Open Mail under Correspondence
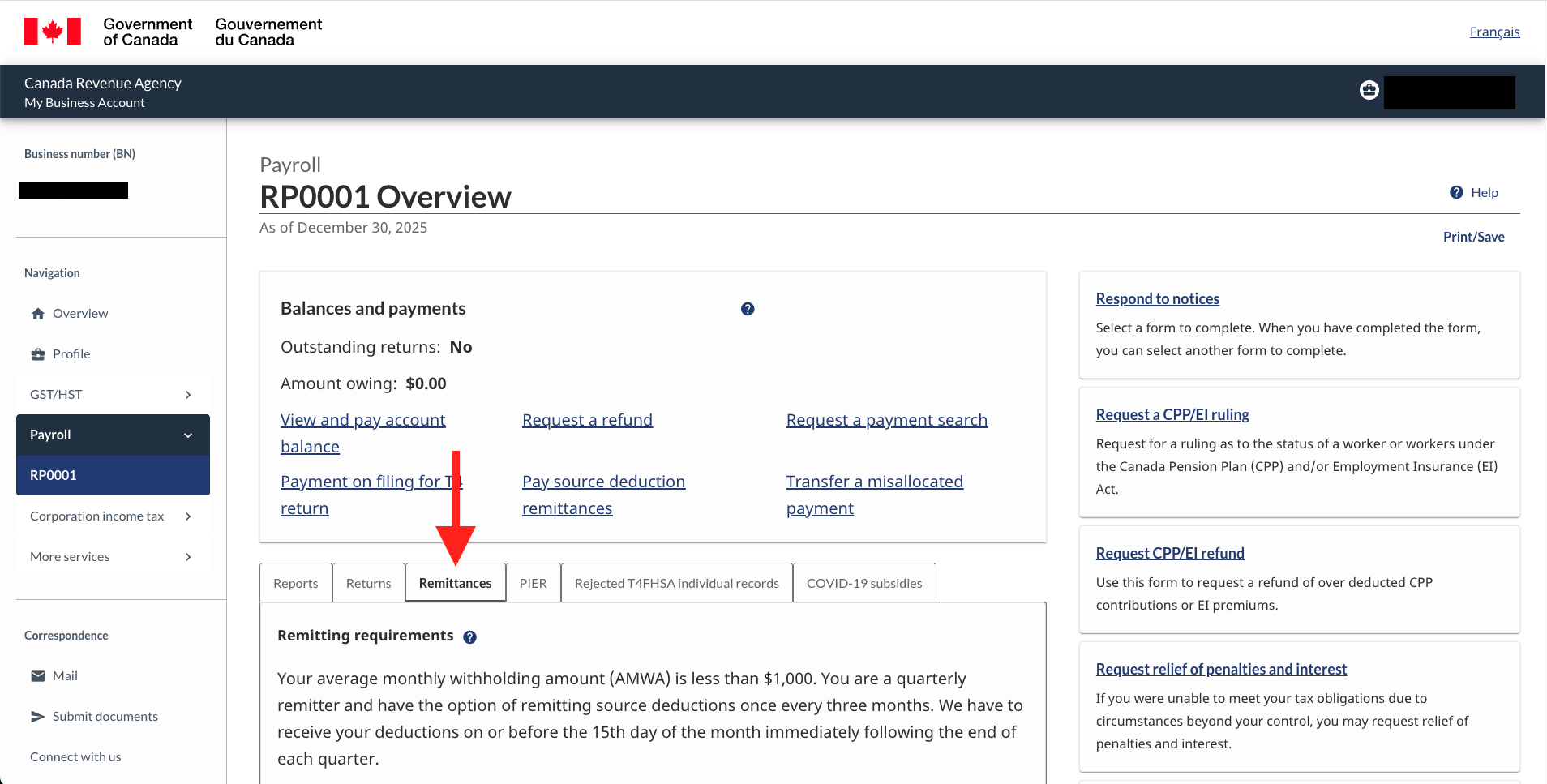The image size is (1547, 784). pos(65,676)
